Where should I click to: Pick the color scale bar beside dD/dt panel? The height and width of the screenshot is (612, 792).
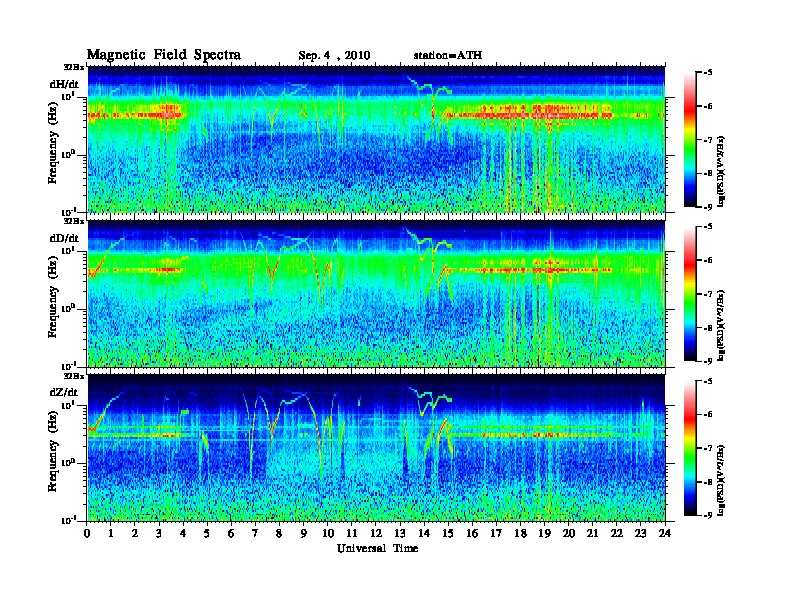pyautogui.click(x=689, y=294)
